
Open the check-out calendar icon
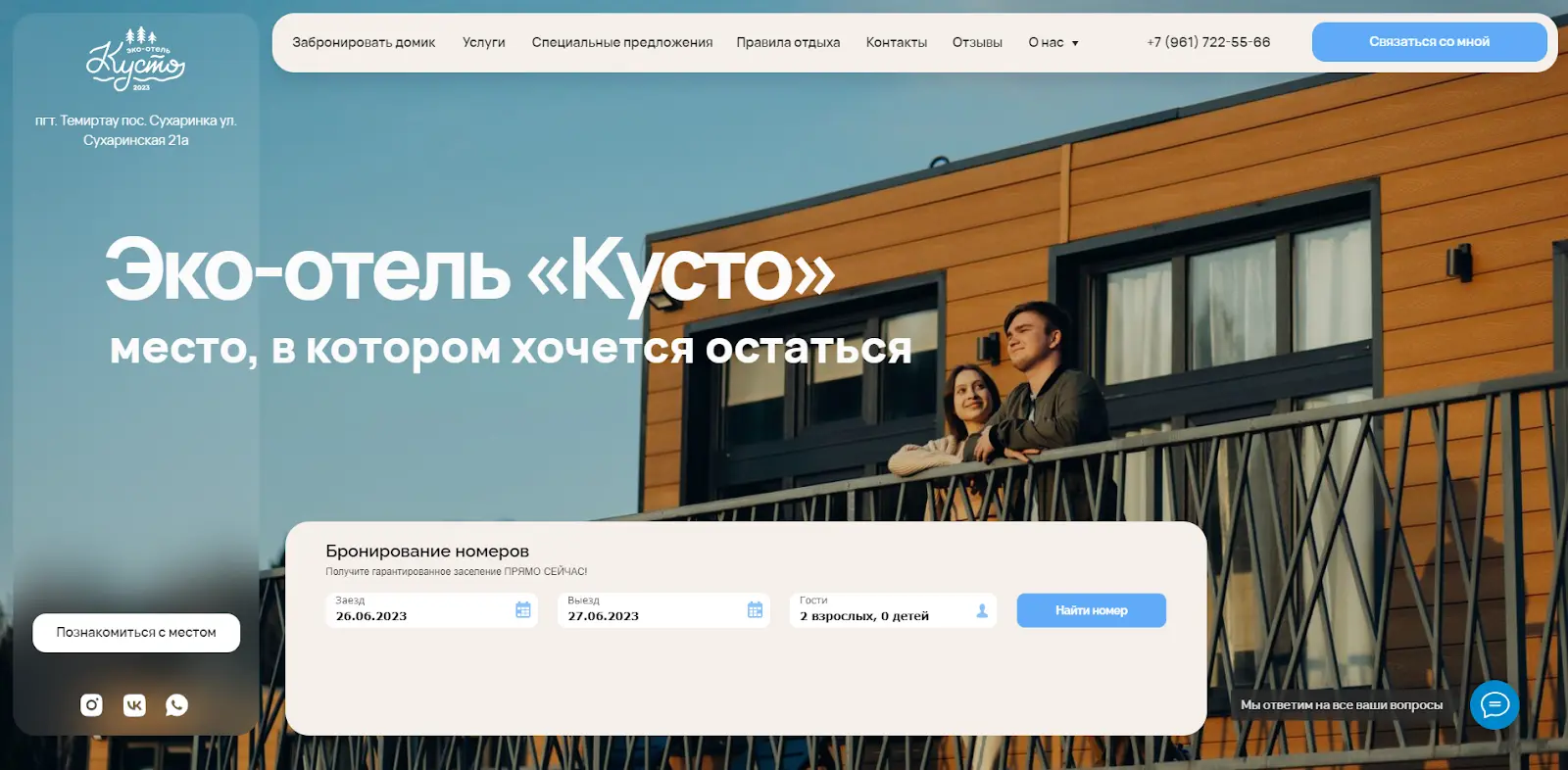click(756, 610)
